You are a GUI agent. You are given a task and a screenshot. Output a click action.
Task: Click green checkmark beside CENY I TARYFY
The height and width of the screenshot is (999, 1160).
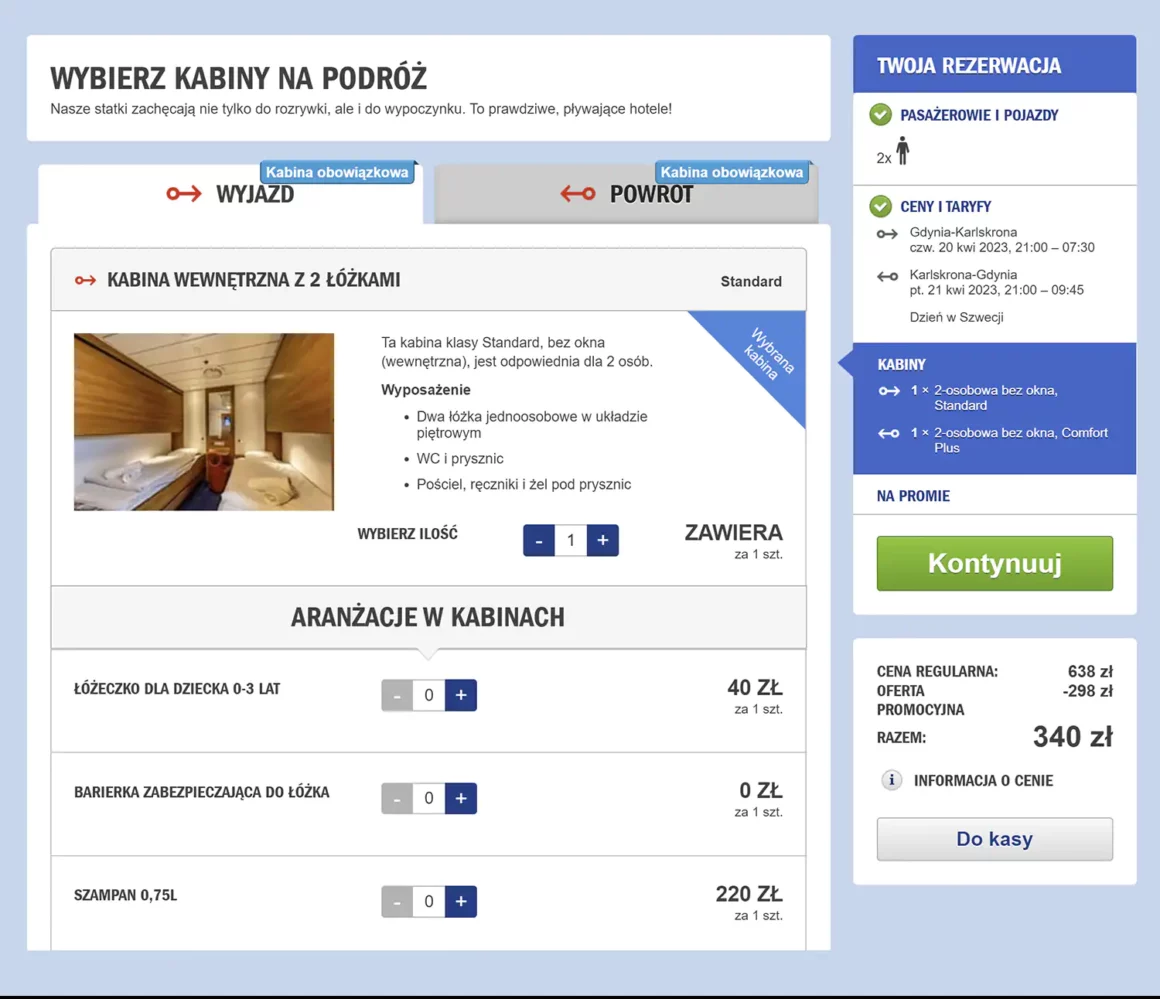[880, 206]
